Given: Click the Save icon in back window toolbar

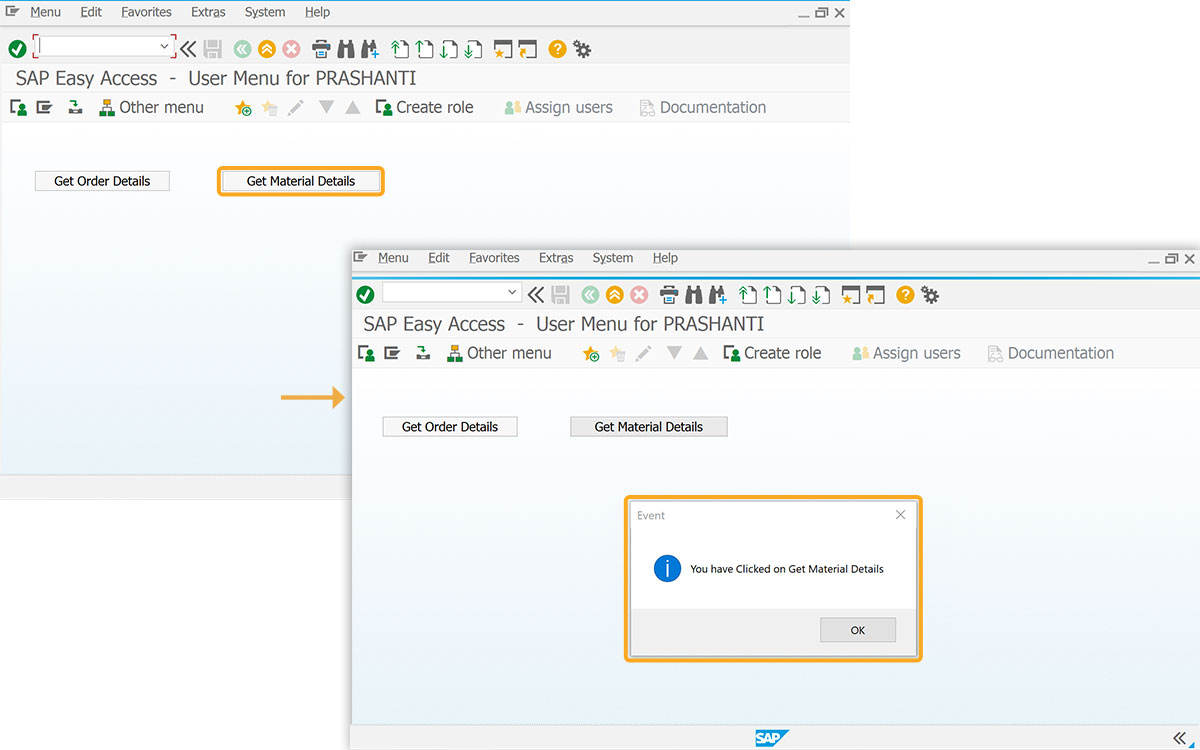Looking at the screenshot, I should point(212,48).
